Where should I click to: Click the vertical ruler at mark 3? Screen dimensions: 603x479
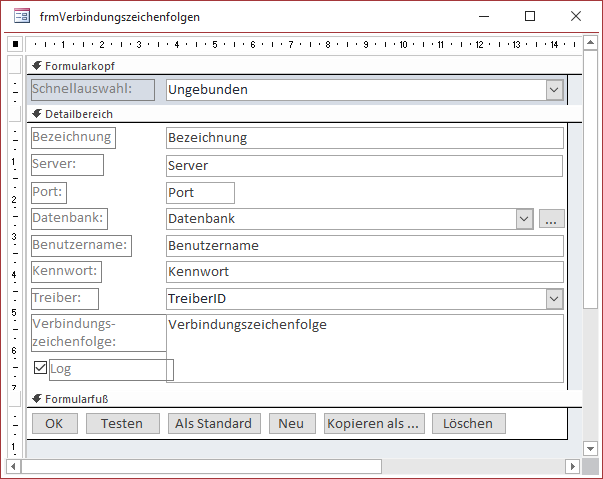(14, 236)
